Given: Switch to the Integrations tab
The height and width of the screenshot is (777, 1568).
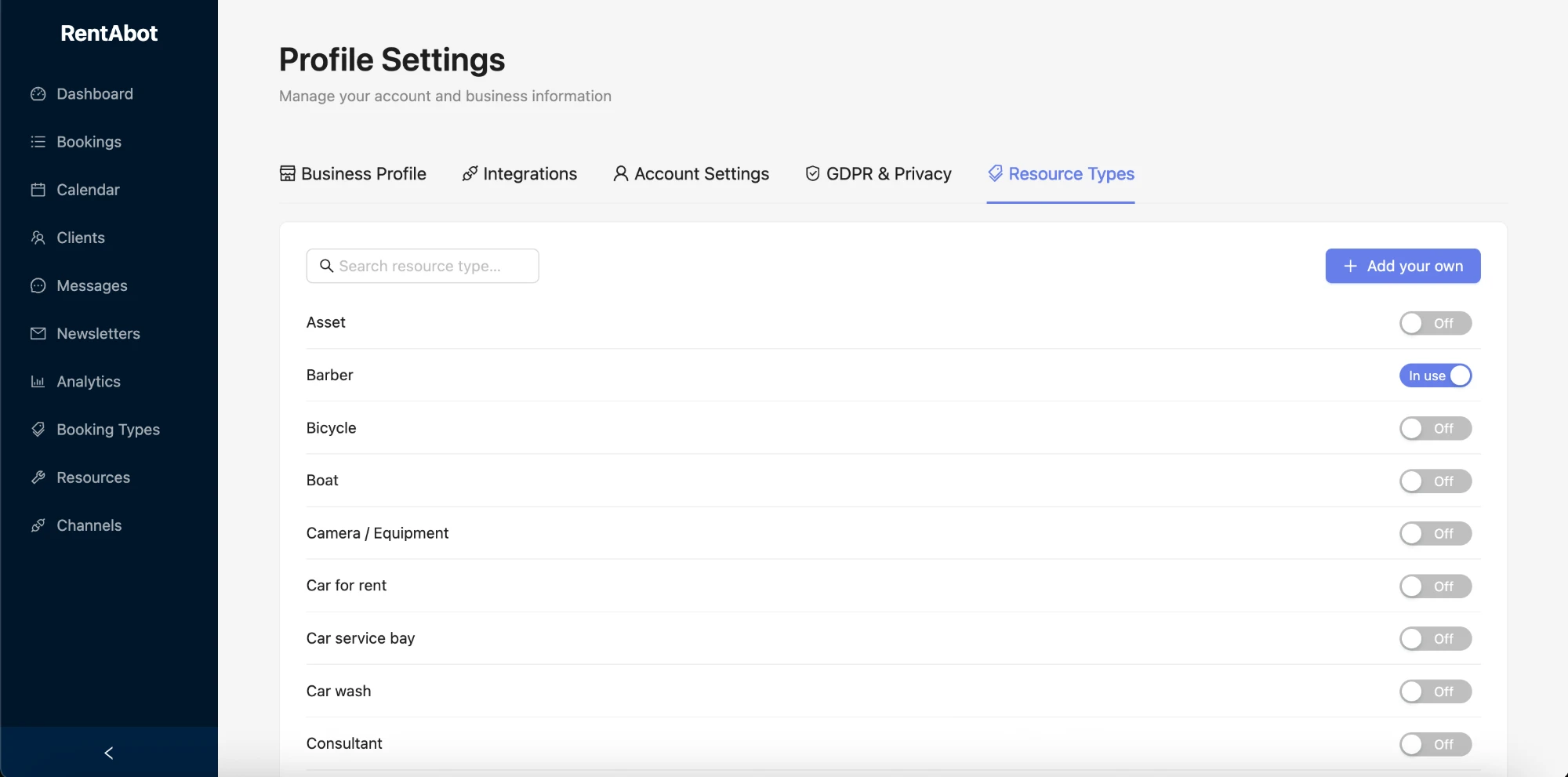Looking at the screenshot, I should [519, 173].
